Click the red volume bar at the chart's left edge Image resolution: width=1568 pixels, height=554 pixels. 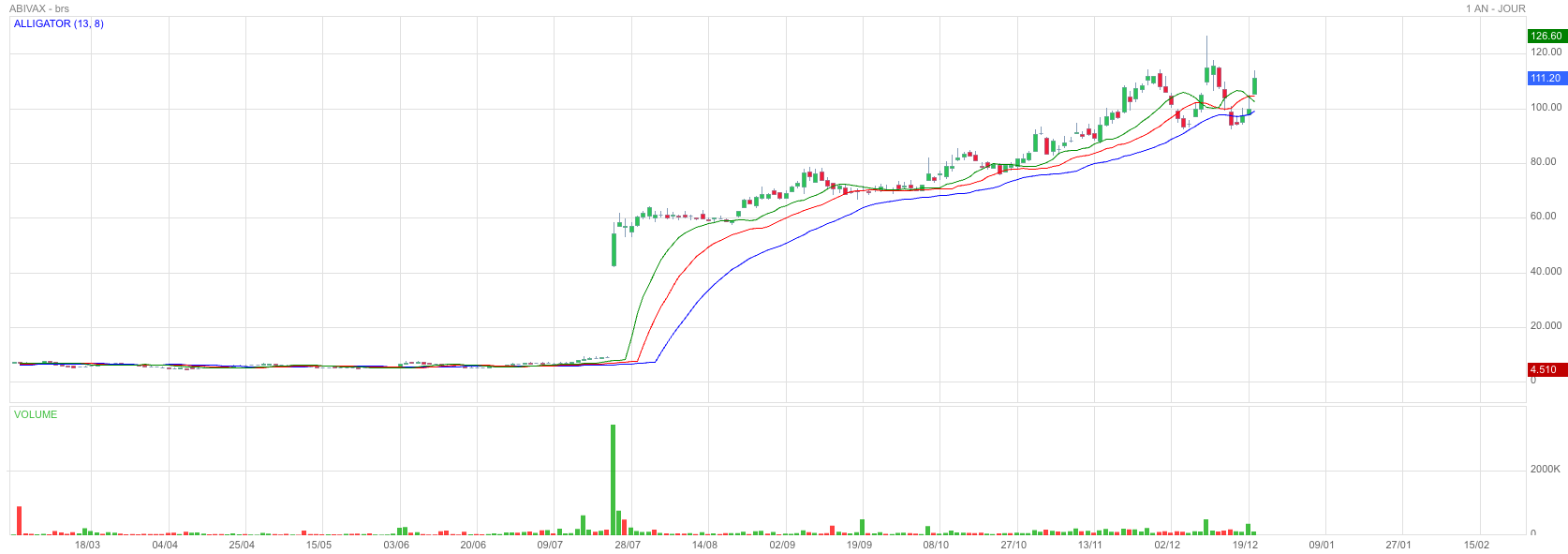click(x=19, y=520)
